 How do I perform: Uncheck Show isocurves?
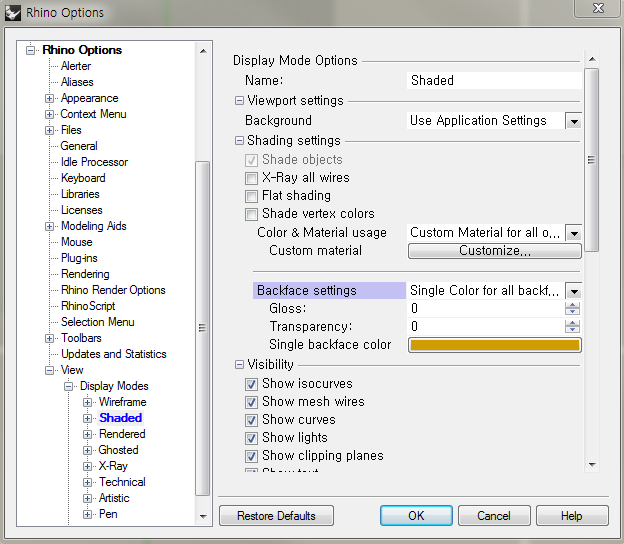point(251,384)
